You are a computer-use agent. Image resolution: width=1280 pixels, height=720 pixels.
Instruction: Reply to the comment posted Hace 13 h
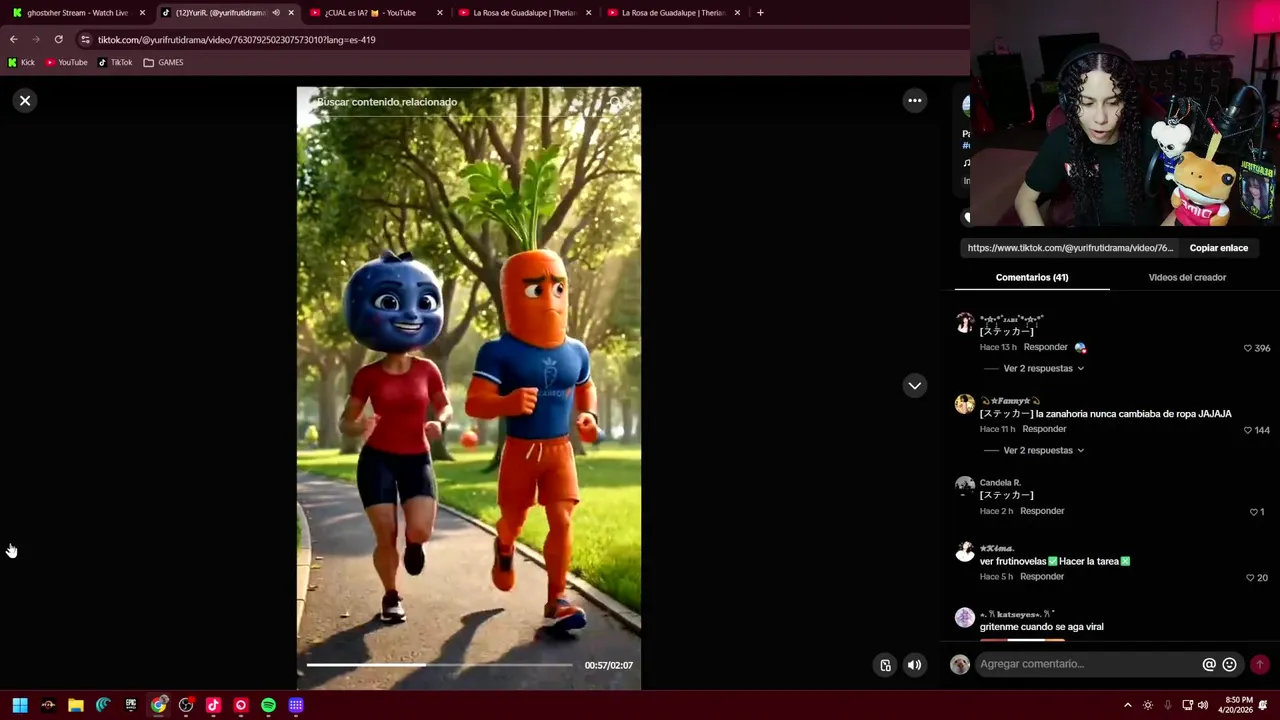(x=1045, y=347)
